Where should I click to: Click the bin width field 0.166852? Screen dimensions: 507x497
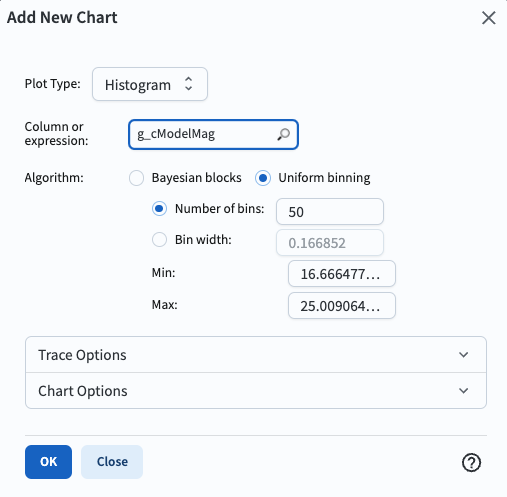coord(330,242)
